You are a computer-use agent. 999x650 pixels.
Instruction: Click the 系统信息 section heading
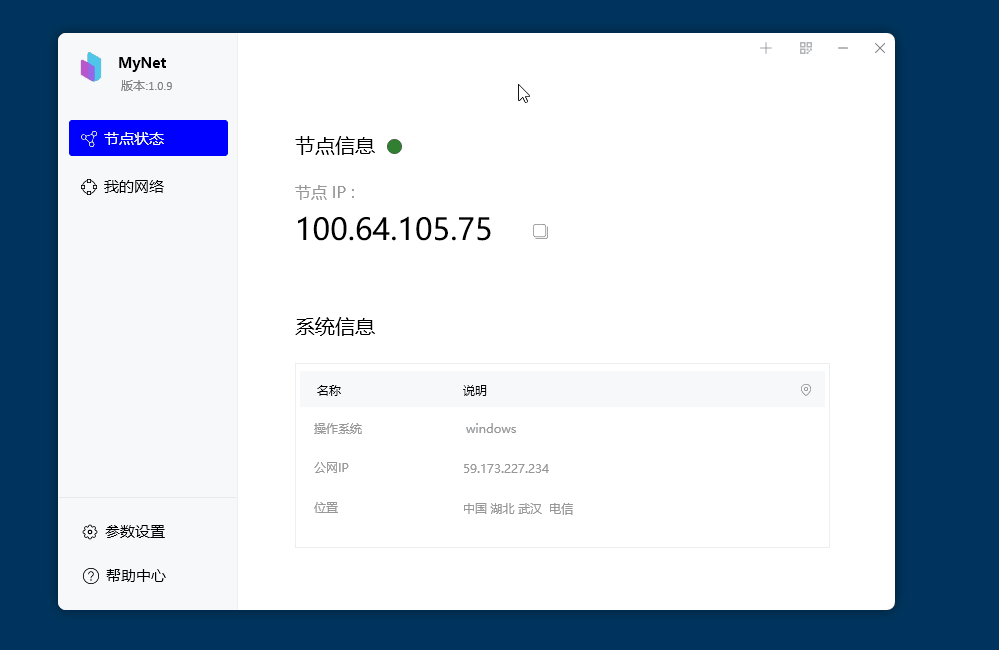pos(335,327)
